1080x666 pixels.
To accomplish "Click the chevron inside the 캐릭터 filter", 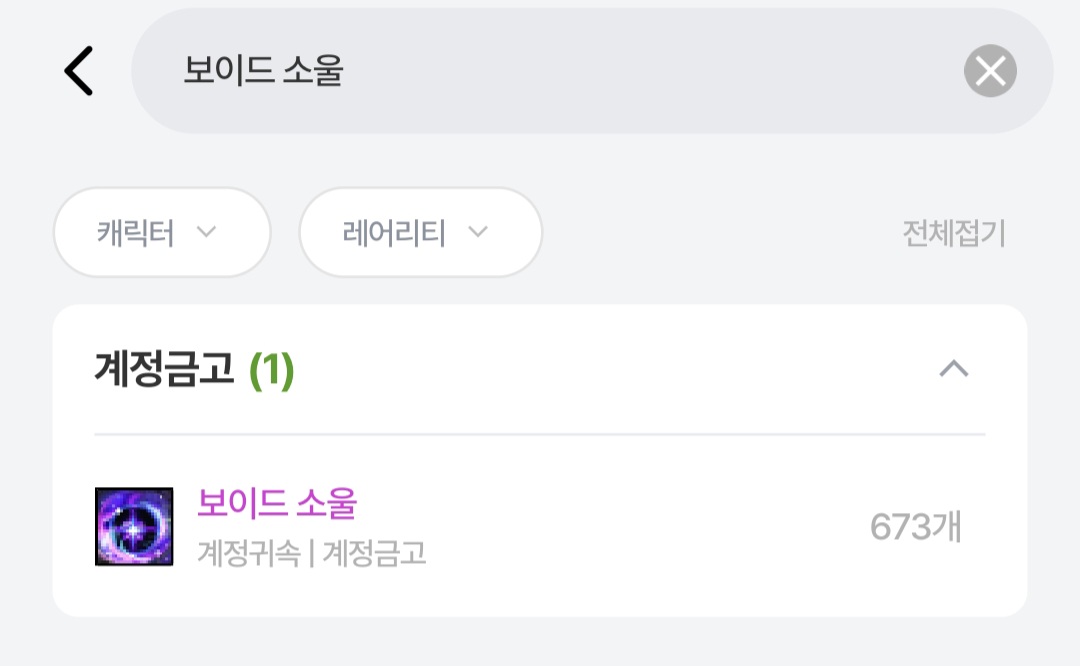I will [x=207, y=232].
